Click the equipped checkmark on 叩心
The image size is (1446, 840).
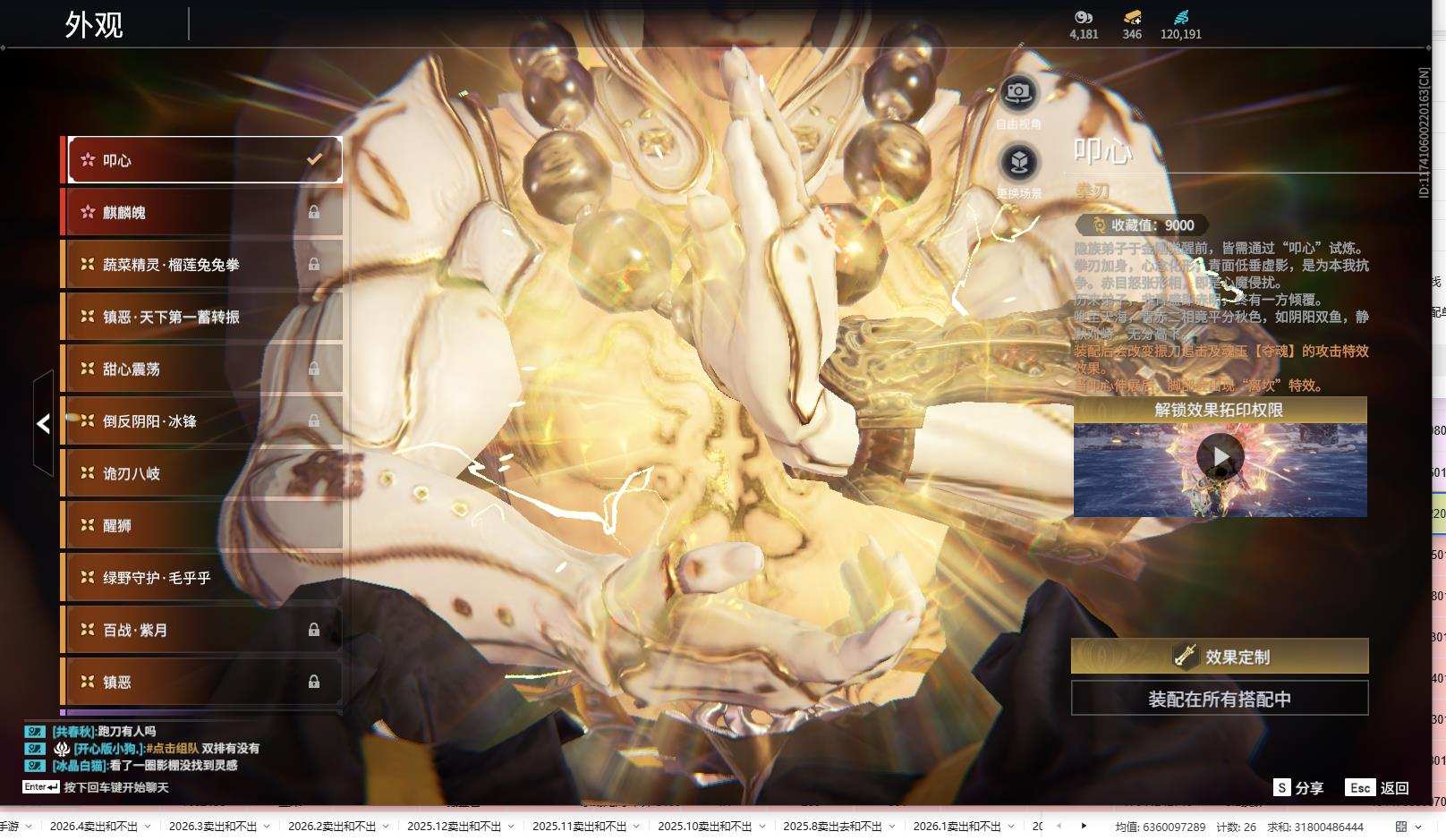[315, 159]
